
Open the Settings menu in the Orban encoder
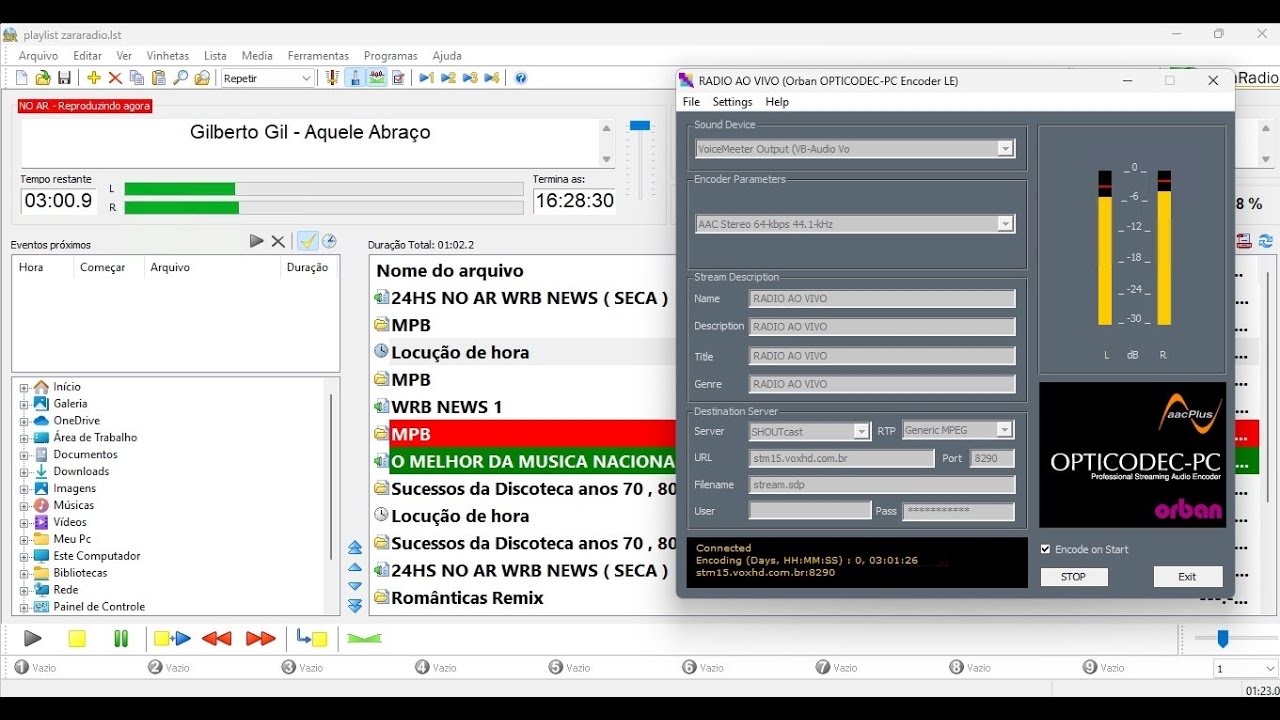[x=732, y=102]
